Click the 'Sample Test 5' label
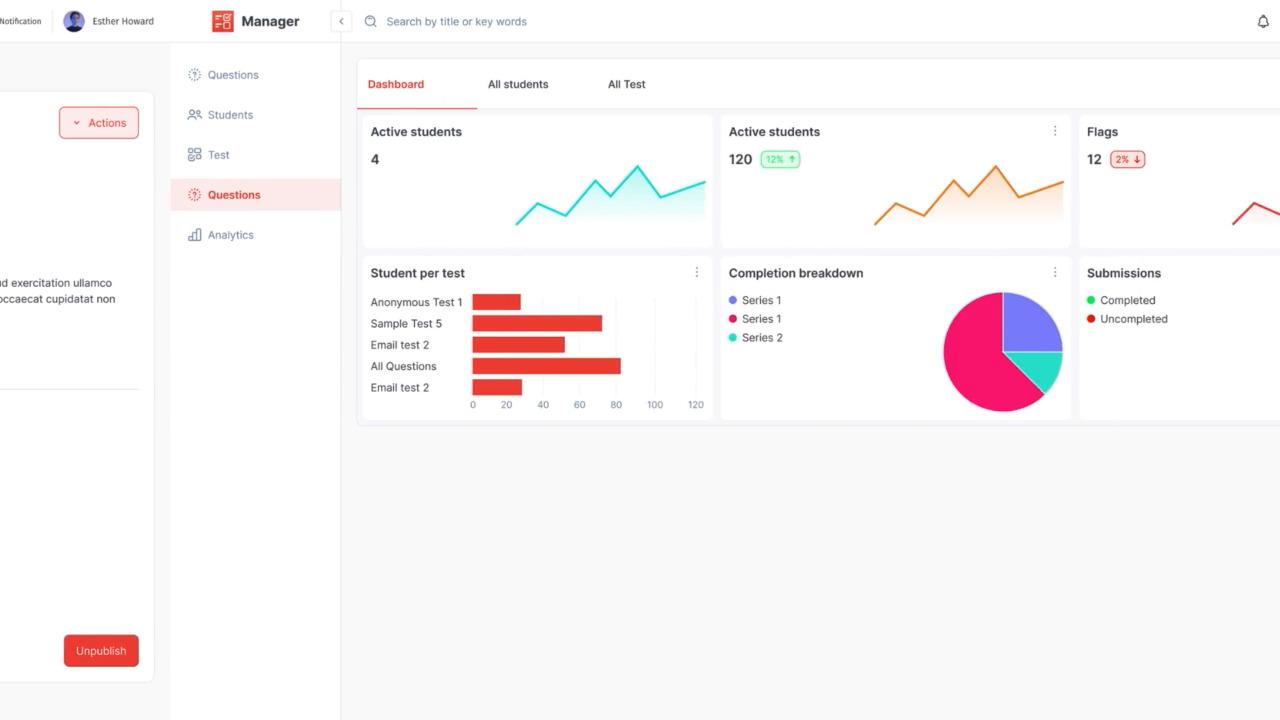 click(406, 324)
